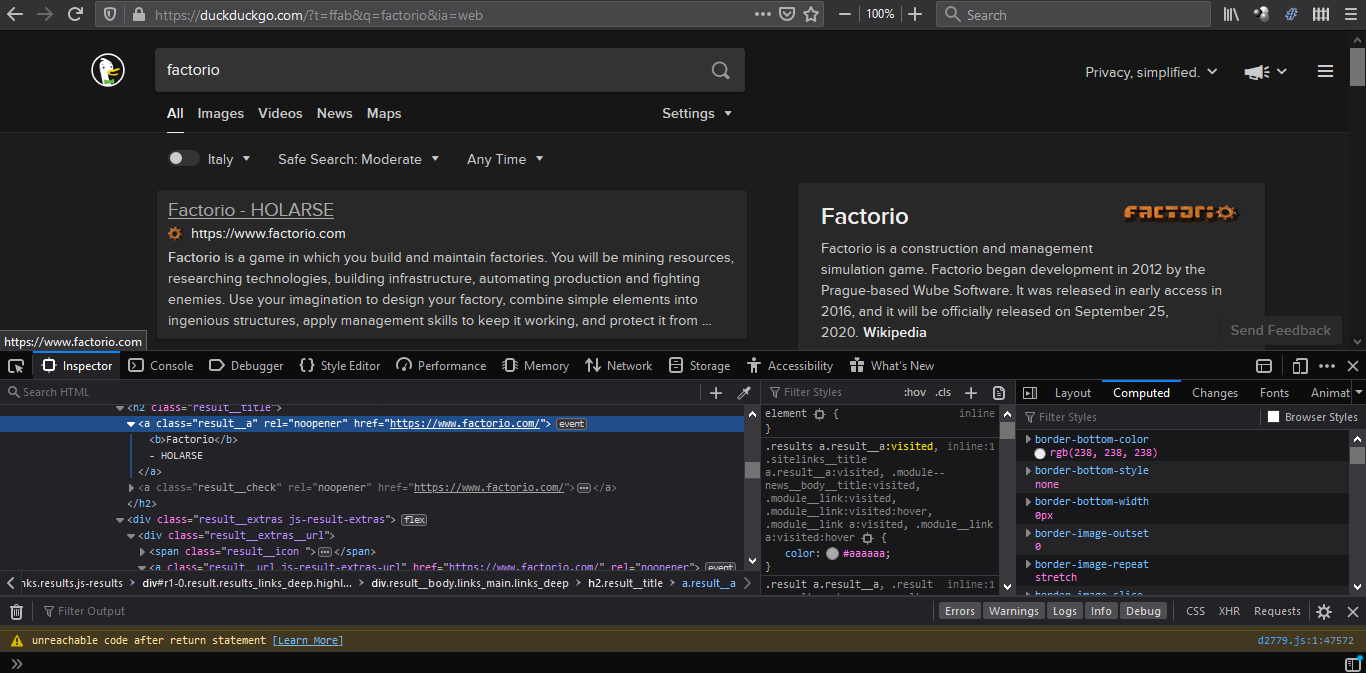Screen dimensions: 1366x673
Task: Click Add new node plus in Inspector
Action: [716, 393]
